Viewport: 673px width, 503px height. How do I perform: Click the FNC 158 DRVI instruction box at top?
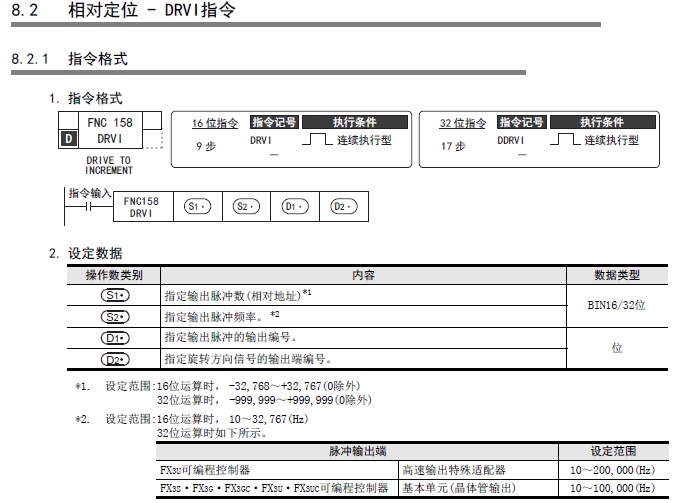[109, 131]
